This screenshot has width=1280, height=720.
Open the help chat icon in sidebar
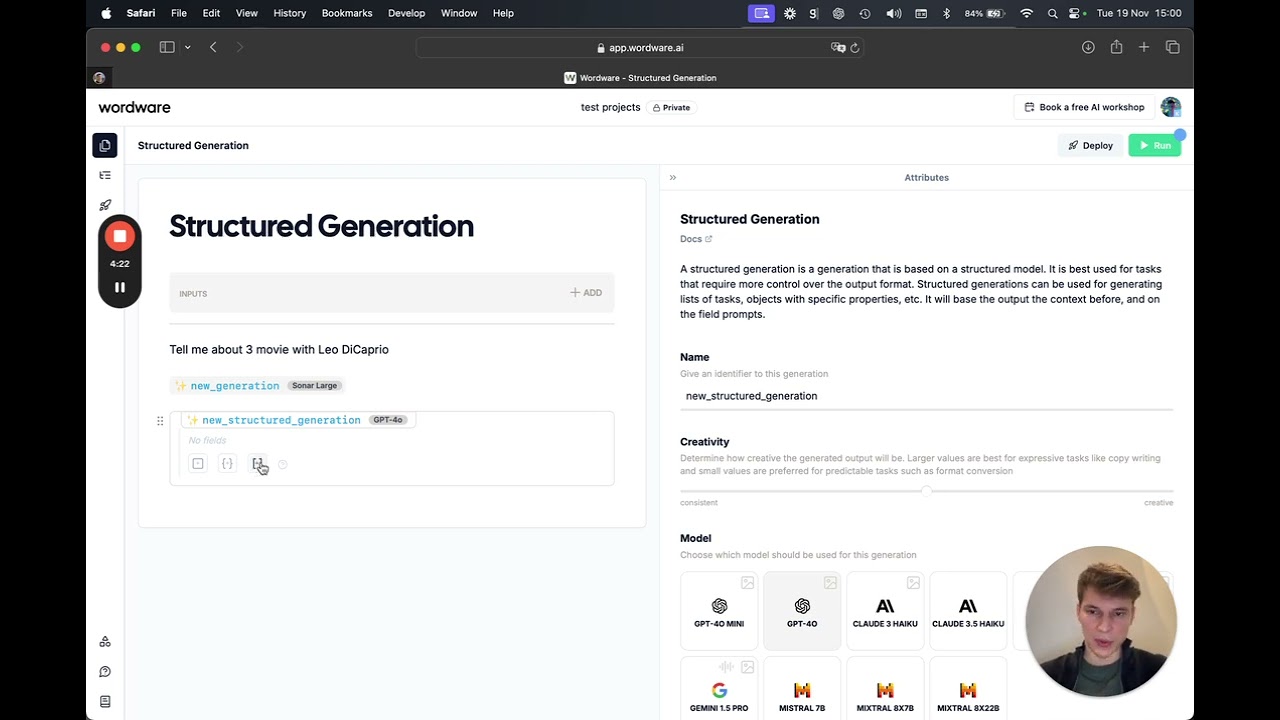pos(105,672)
